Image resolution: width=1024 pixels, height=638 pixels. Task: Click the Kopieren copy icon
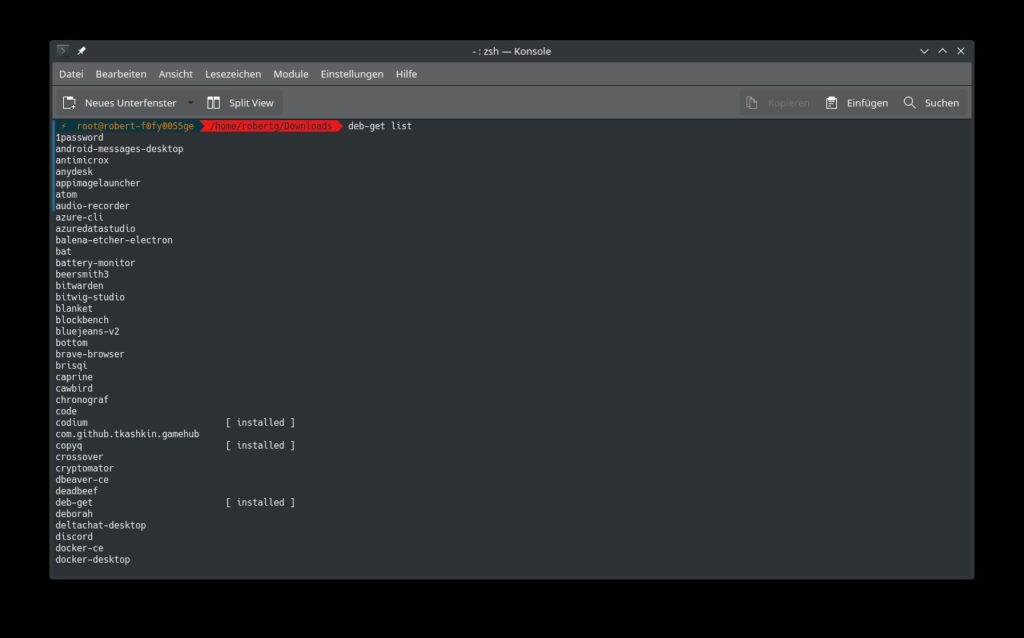coord(752,103)
